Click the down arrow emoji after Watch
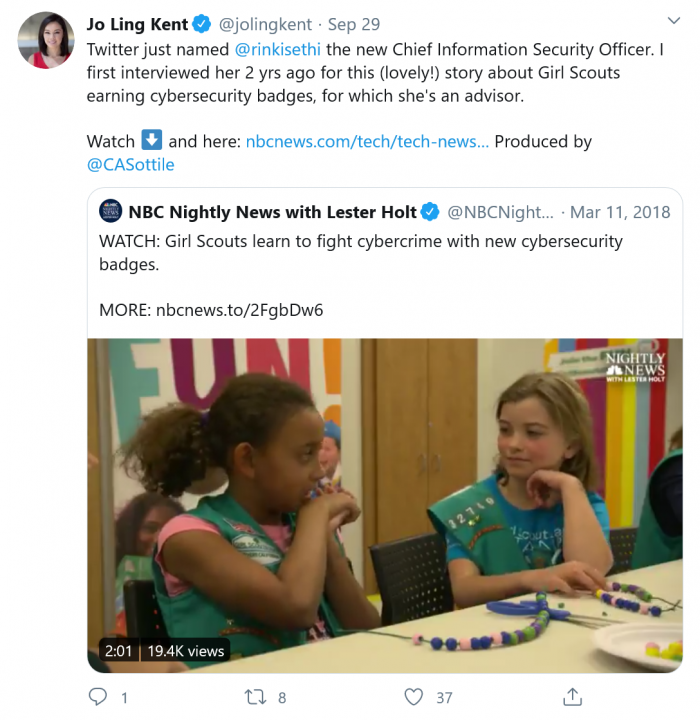Screen dimensions: 700x720 click(x=151, y=141)
